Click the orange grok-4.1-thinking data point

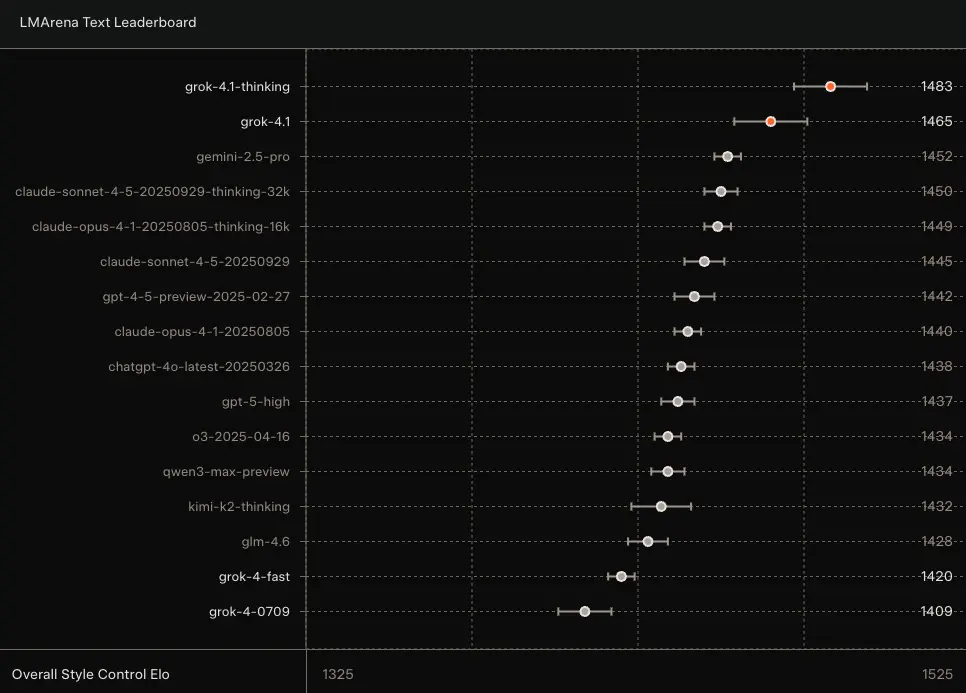pyautogui.click(x=830, y=87)
